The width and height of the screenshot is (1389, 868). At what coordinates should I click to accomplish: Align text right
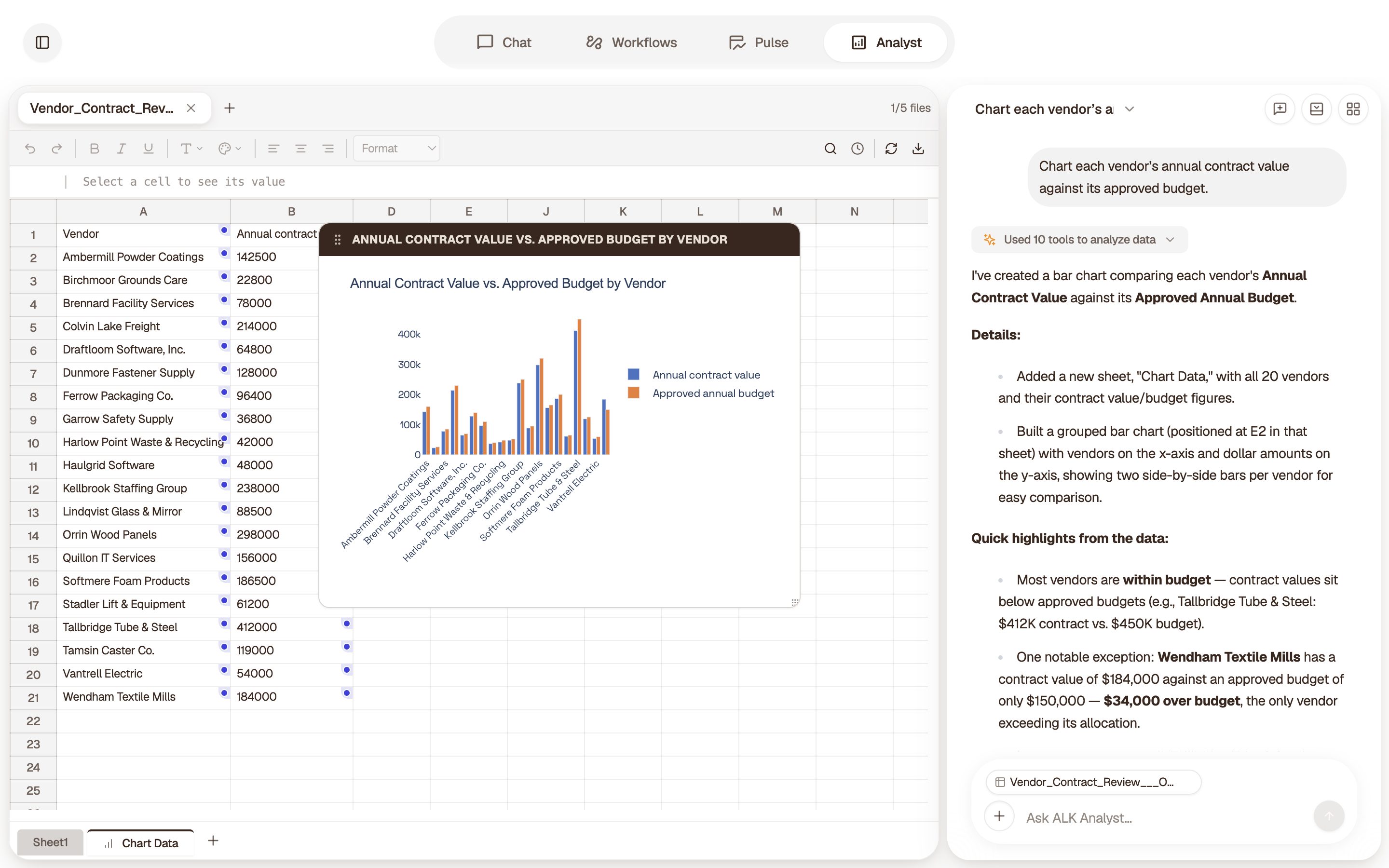tap(328, 149)
